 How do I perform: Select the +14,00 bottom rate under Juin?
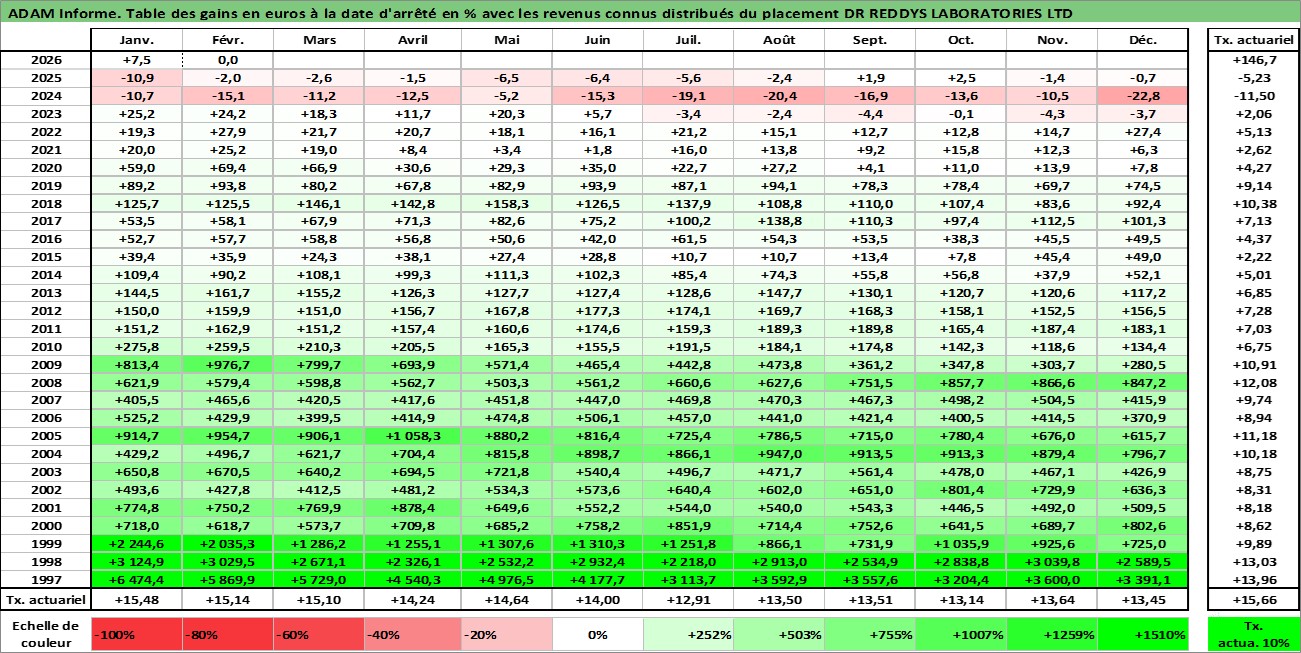[x=598, y=600]
